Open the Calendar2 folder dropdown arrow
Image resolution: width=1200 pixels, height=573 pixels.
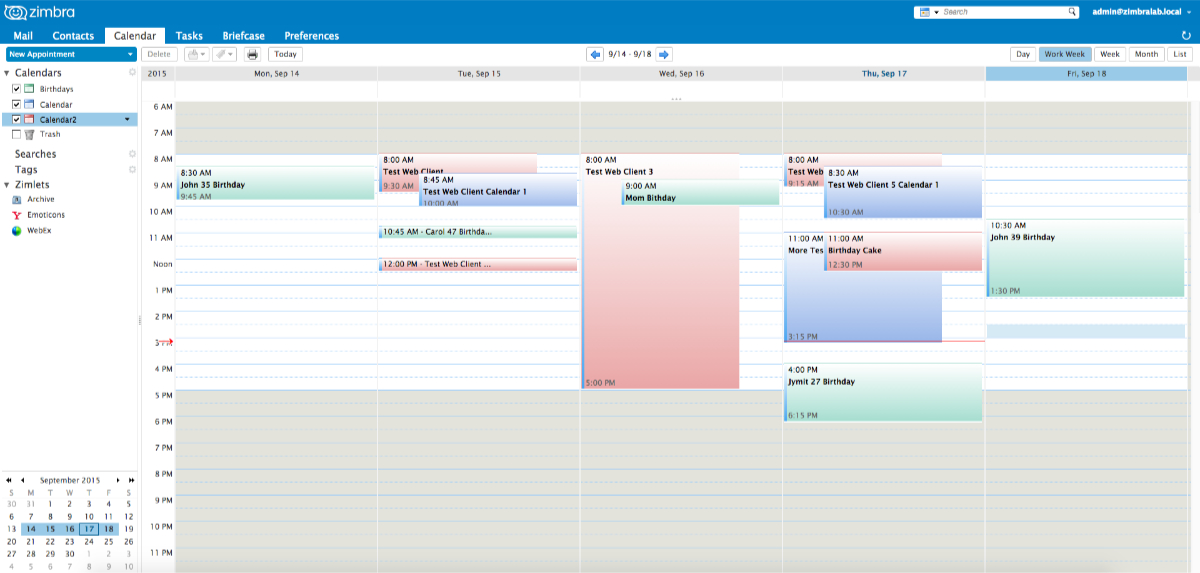pos(126,119)
